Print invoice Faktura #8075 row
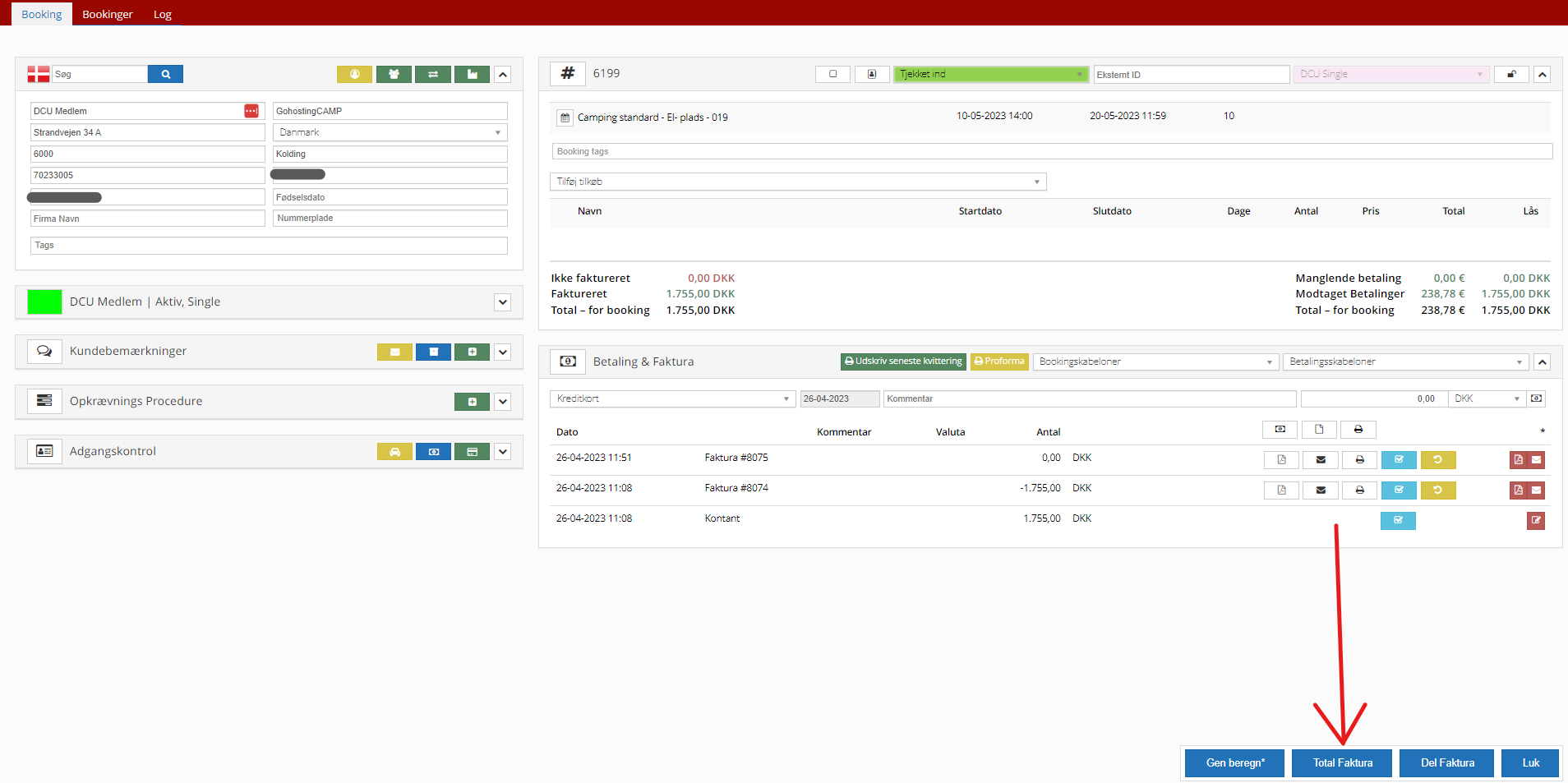 [1359, 460]
